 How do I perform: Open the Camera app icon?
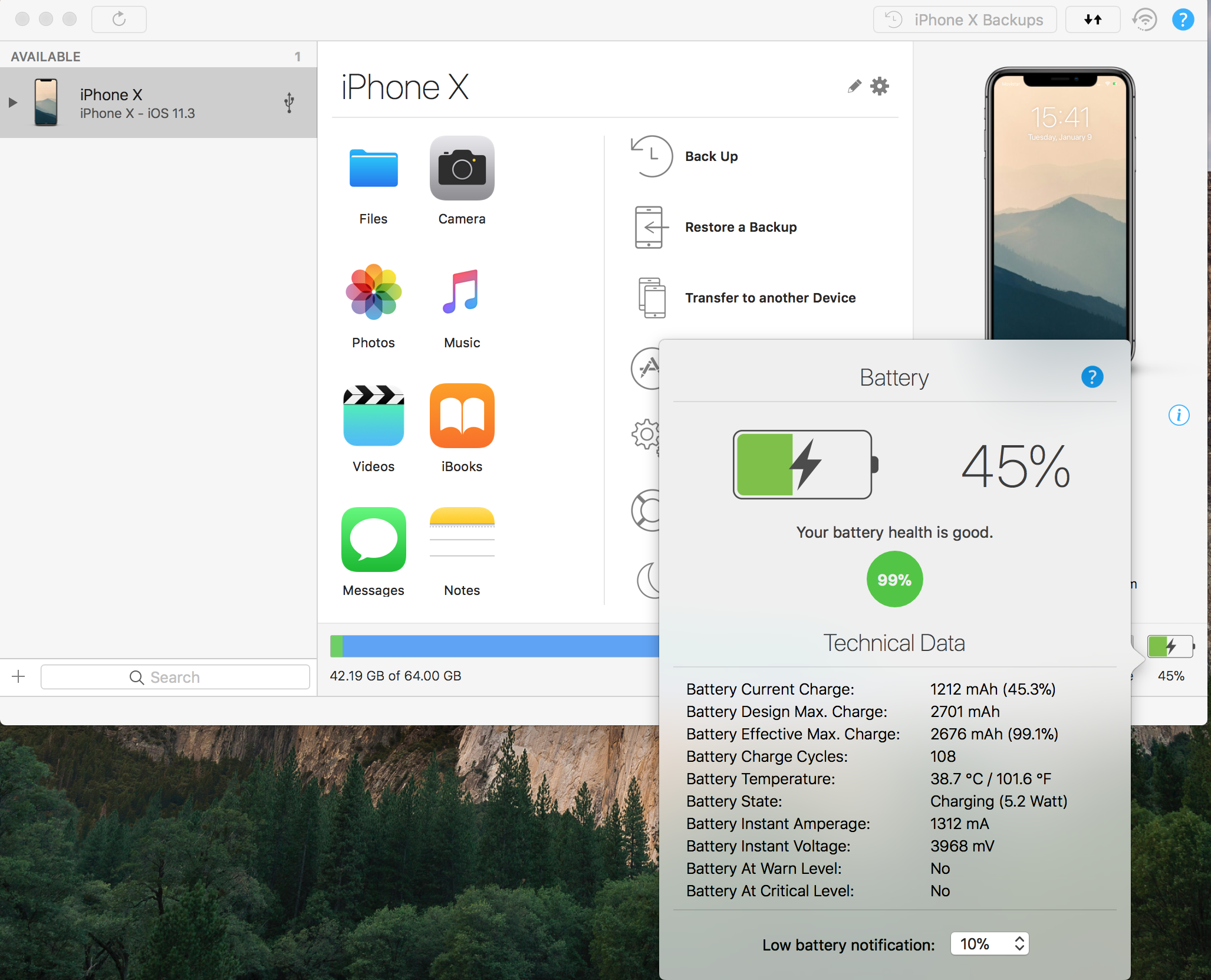[462, 168]
